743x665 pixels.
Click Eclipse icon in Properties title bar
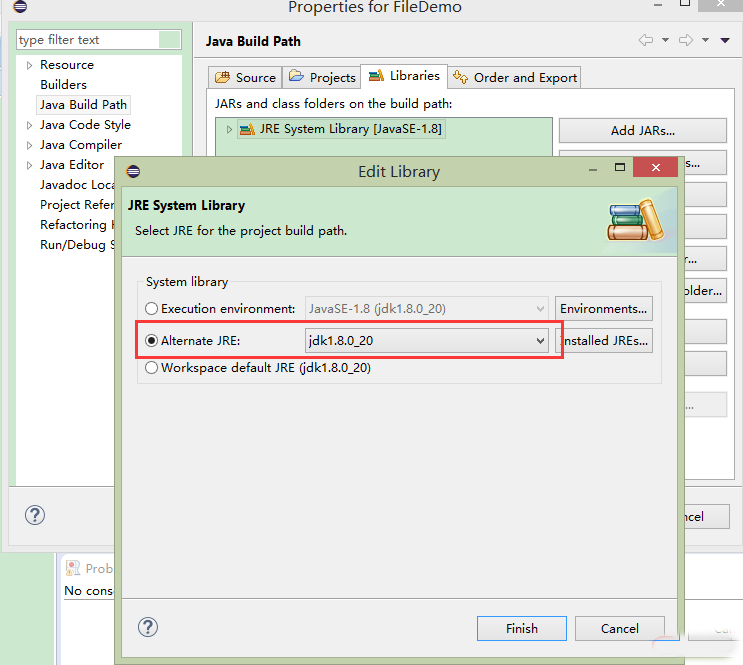(x=20, y=7)
